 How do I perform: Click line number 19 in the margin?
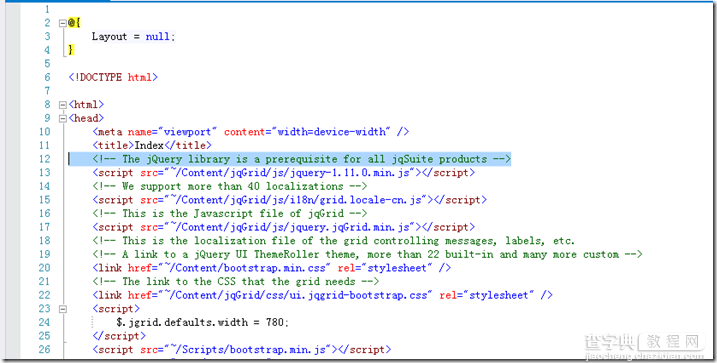[x=44, y=255]
